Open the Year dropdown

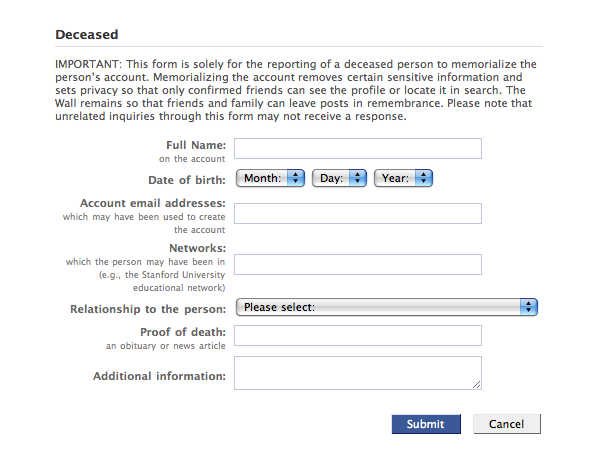403,178
